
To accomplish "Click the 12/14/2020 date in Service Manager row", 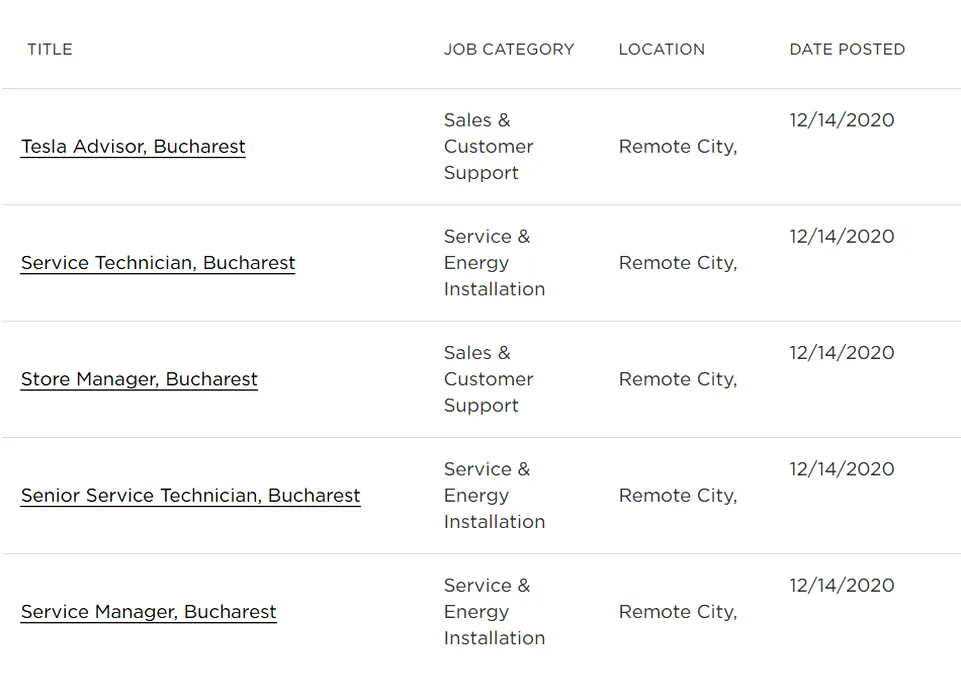I will click(x=841, y=585).
